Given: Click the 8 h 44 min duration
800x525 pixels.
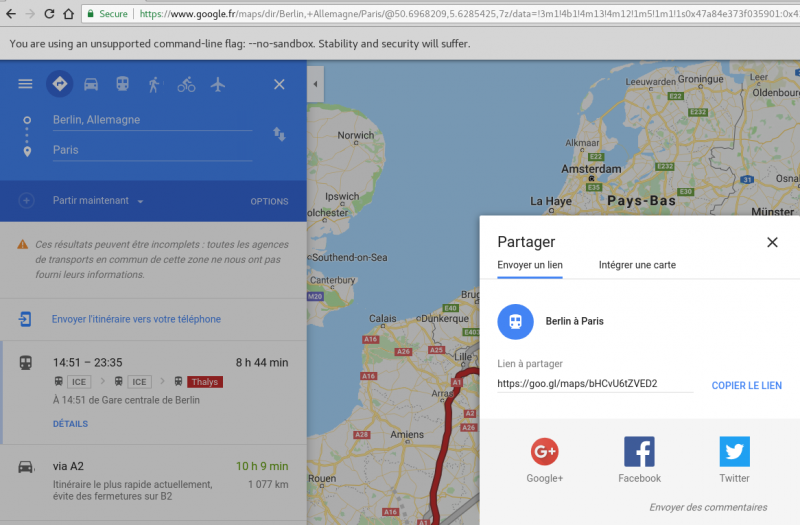Looking at the screenshot, I should tap(262, 363).
